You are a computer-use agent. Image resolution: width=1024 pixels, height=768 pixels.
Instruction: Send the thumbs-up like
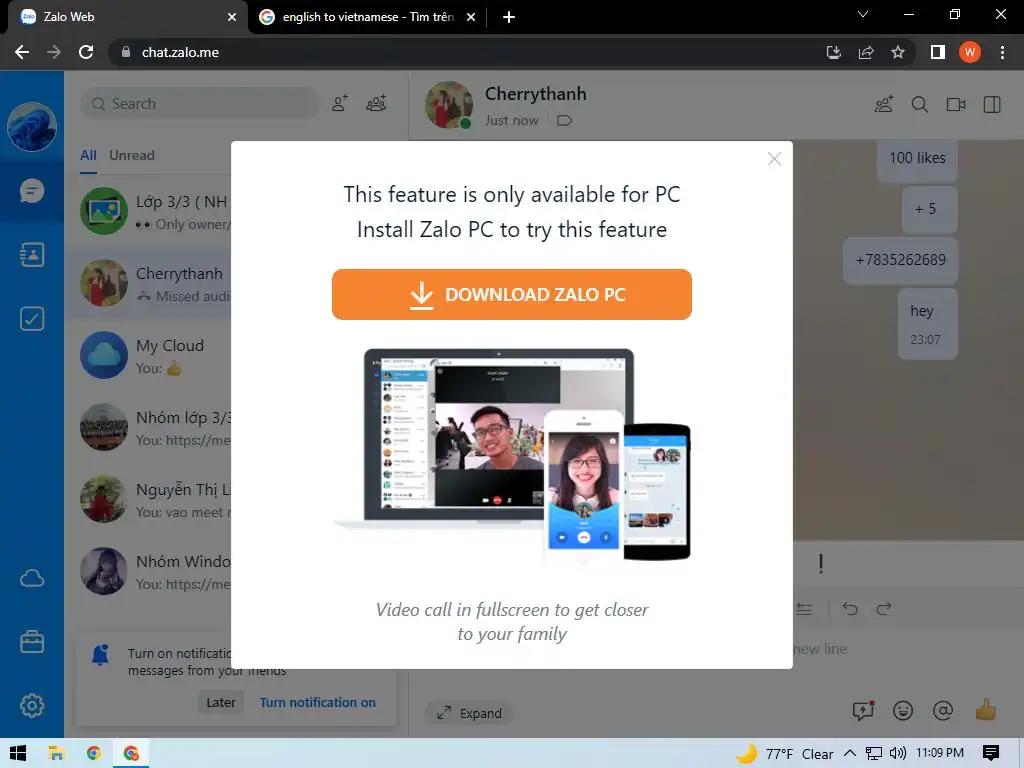[x=985, y=710]
